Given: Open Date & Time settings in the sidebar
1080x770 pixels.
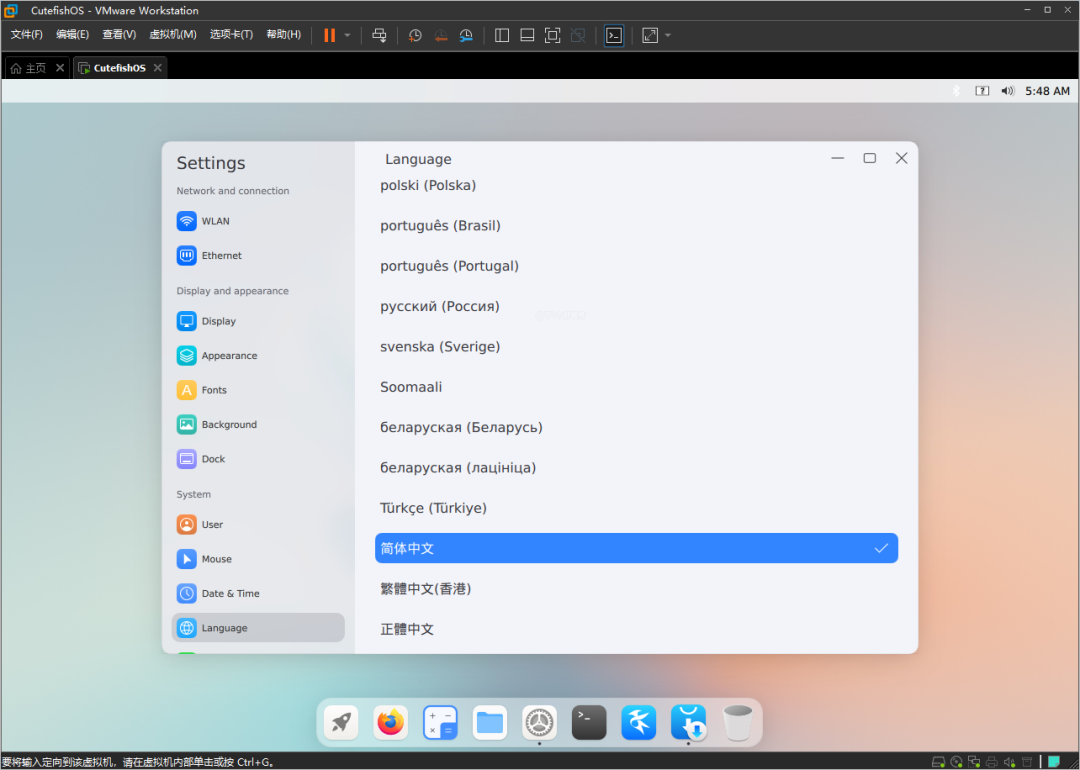Looking at the screenshot, I should (258, 594).
